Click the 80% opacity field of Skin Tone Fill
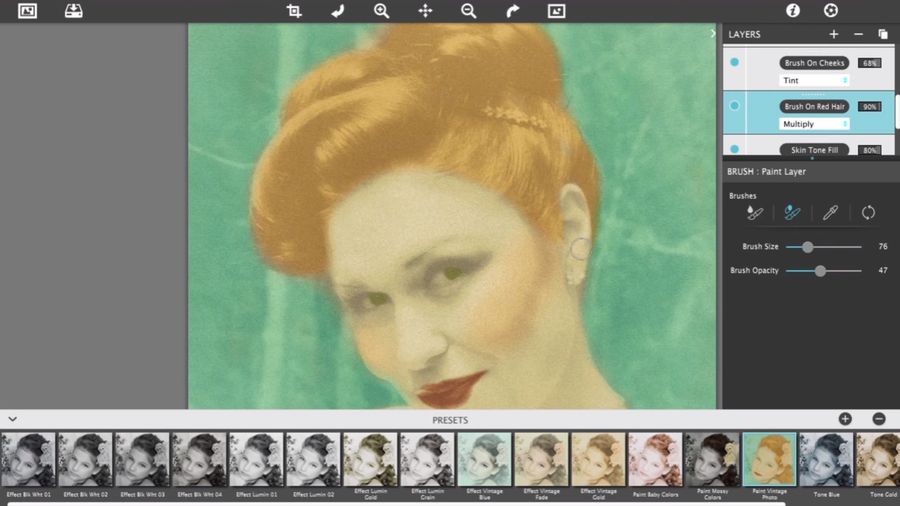Viewport: 900px width, 506px height. pyautogui.click(x=870, y=150)
